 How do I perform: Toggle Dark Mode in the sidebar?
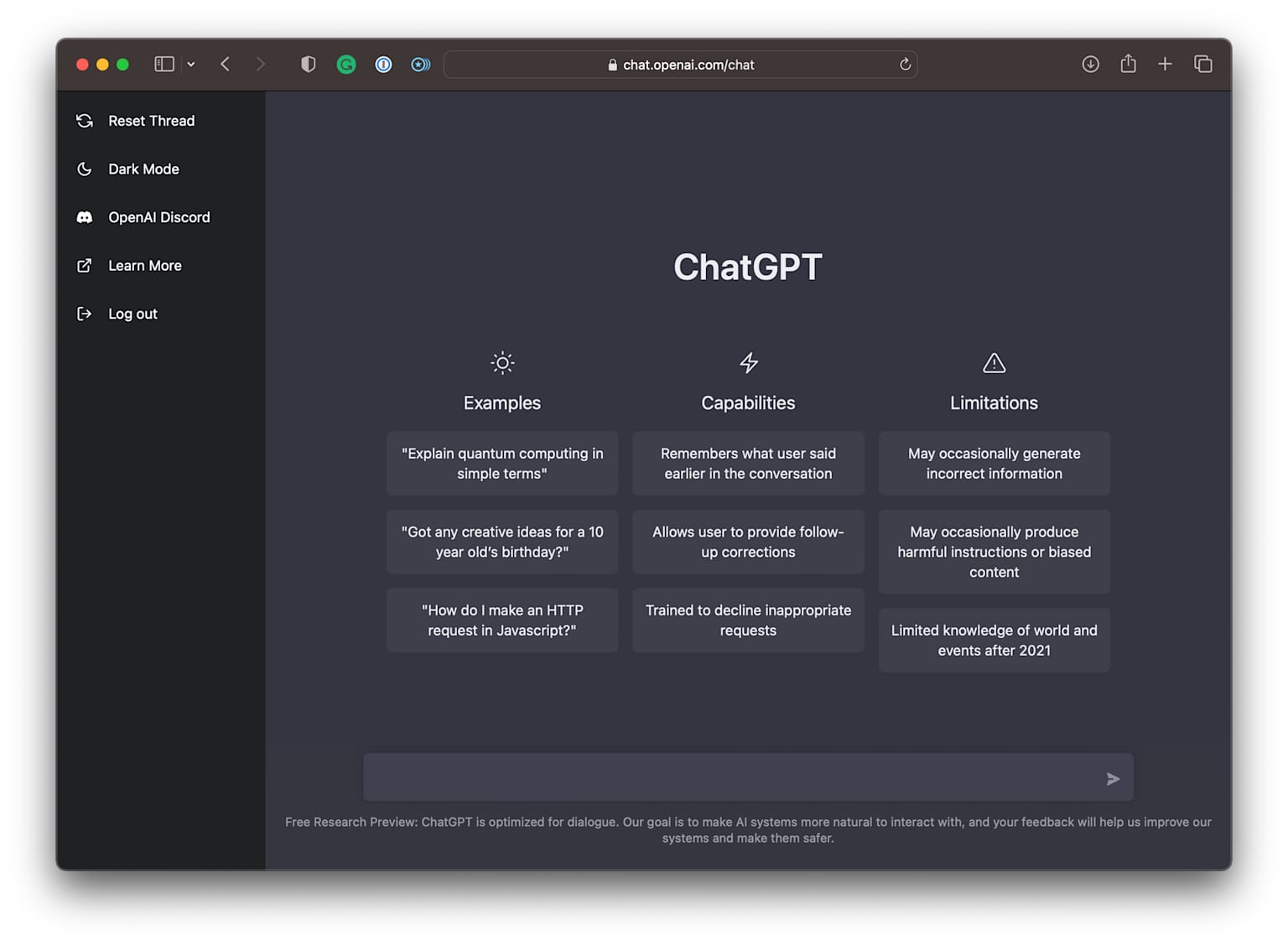coord(160,169)
